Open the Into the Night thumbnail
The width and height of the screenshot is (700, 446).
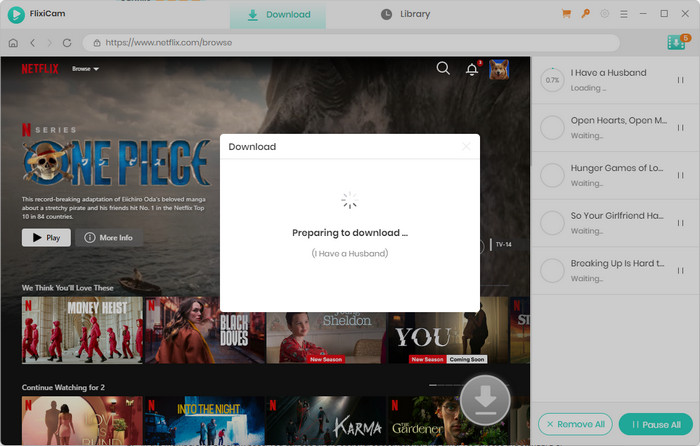click(204, 420)
